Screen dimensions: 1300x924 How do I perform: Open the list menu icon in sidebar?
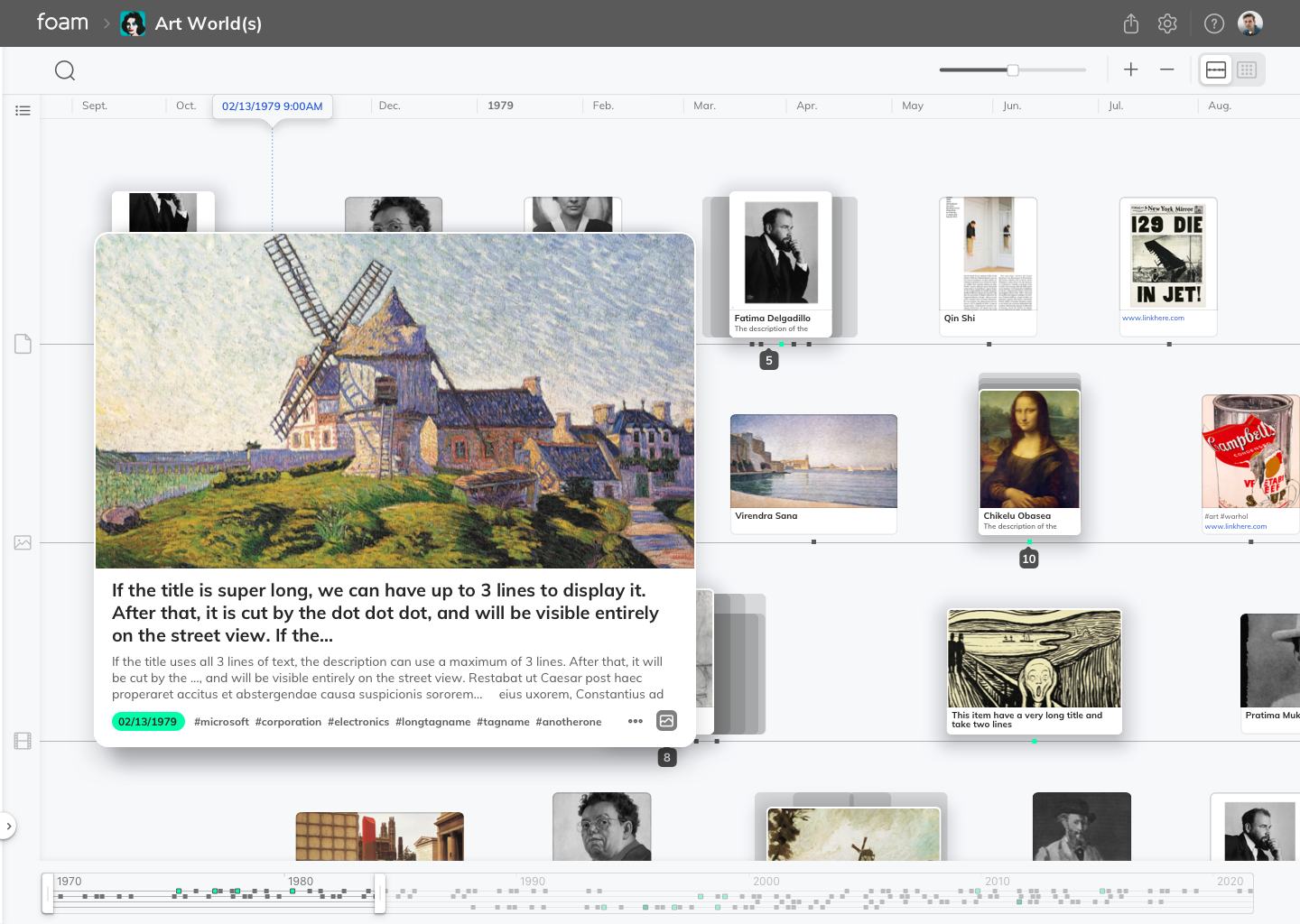[x=23, y=110]
